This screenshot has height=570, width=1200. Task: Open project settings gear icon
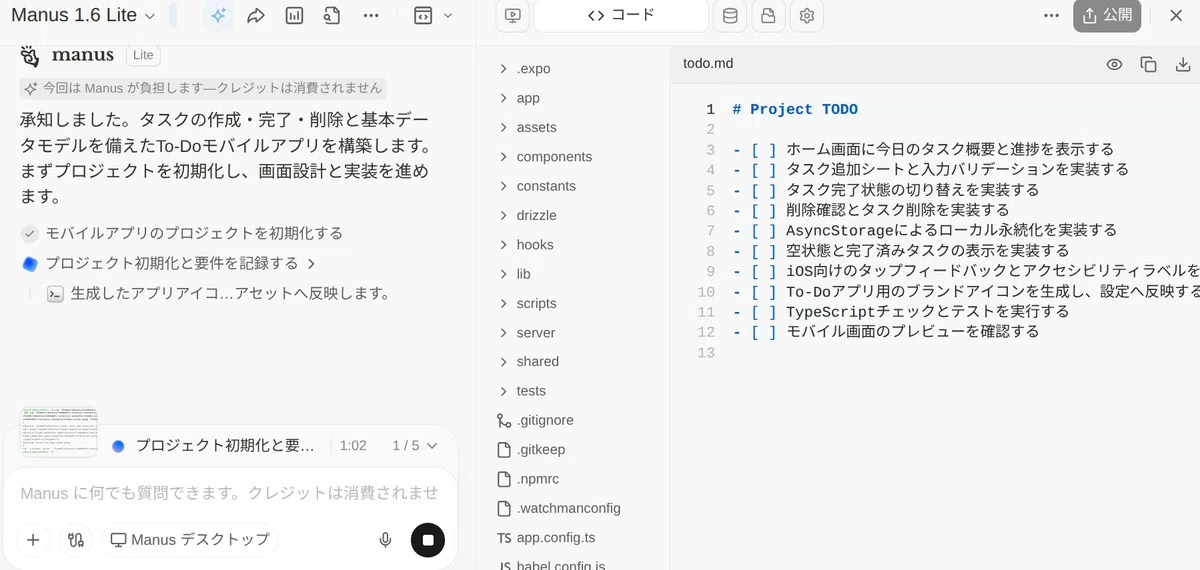tap(807, 16)
